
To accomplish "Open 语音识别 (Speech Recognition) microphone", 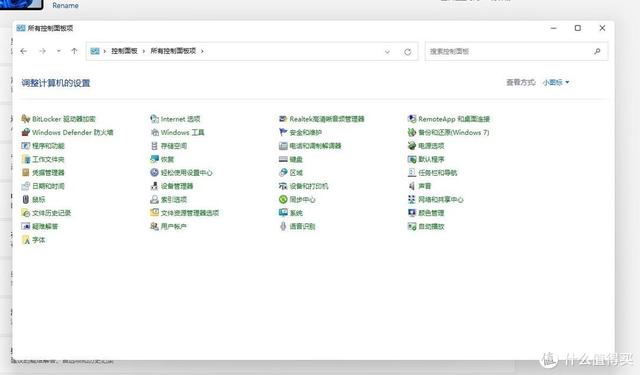I will 283,226.
